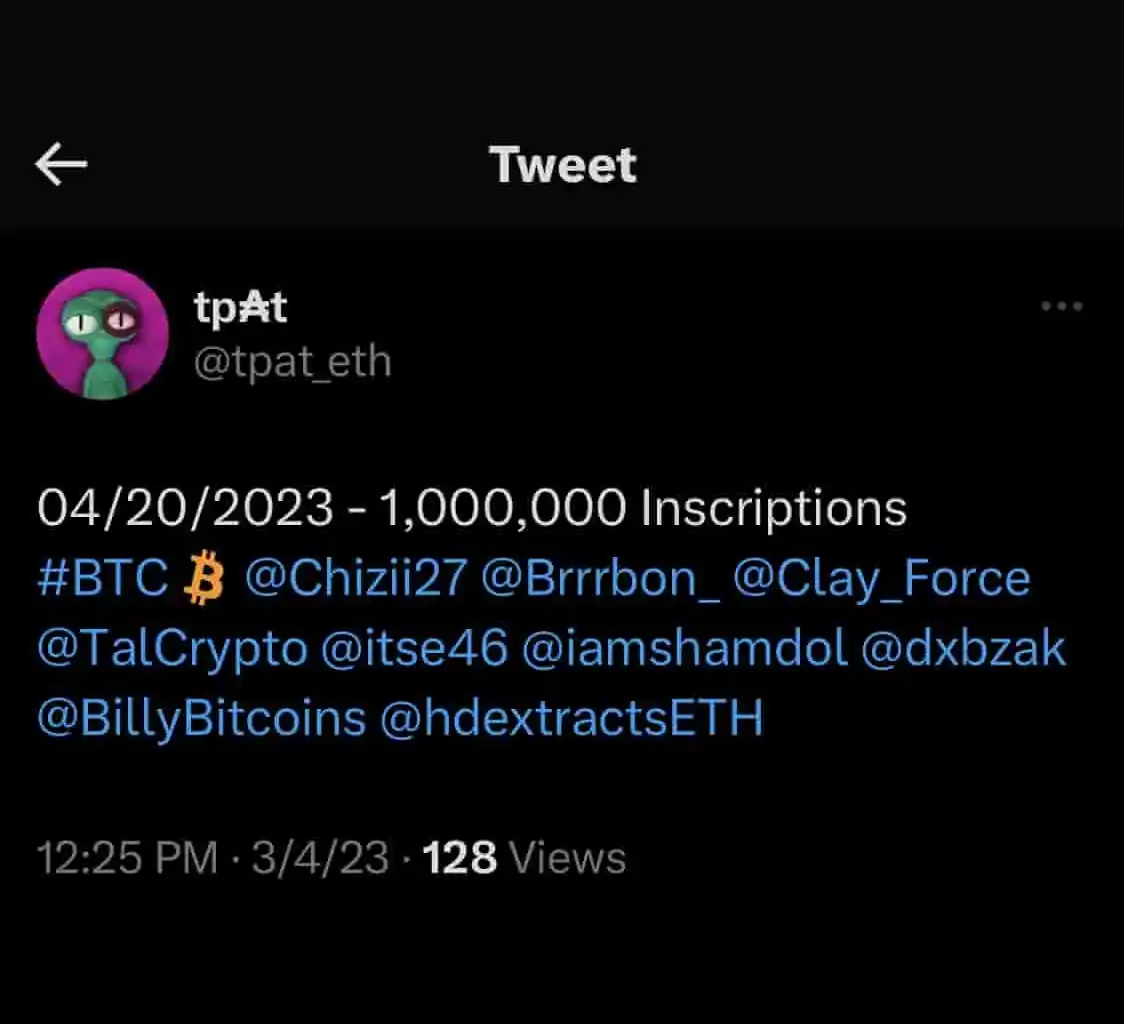Click the 3/4/23 tweet date
The height and width of the screenshot is (1024, 1124).
[319, 858]
